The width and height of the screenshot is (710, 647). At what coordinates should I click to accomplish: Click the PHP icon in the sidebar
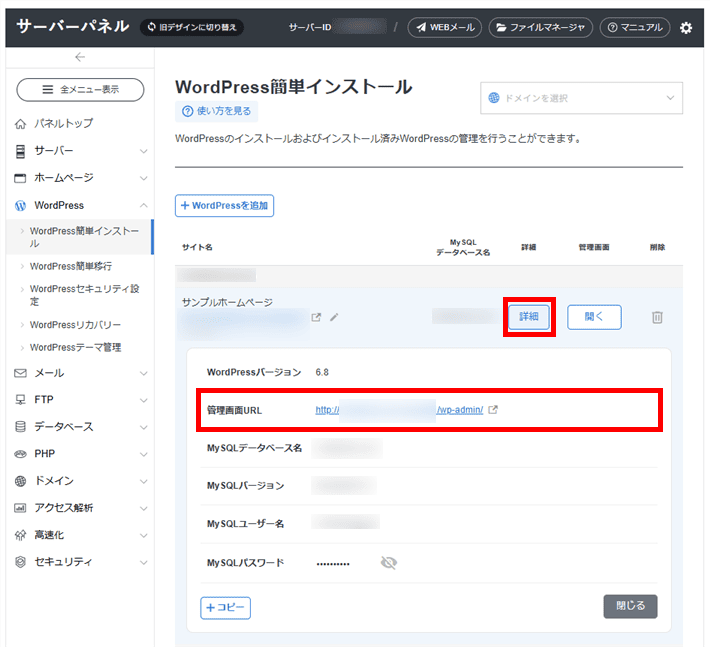click(20, 454)
